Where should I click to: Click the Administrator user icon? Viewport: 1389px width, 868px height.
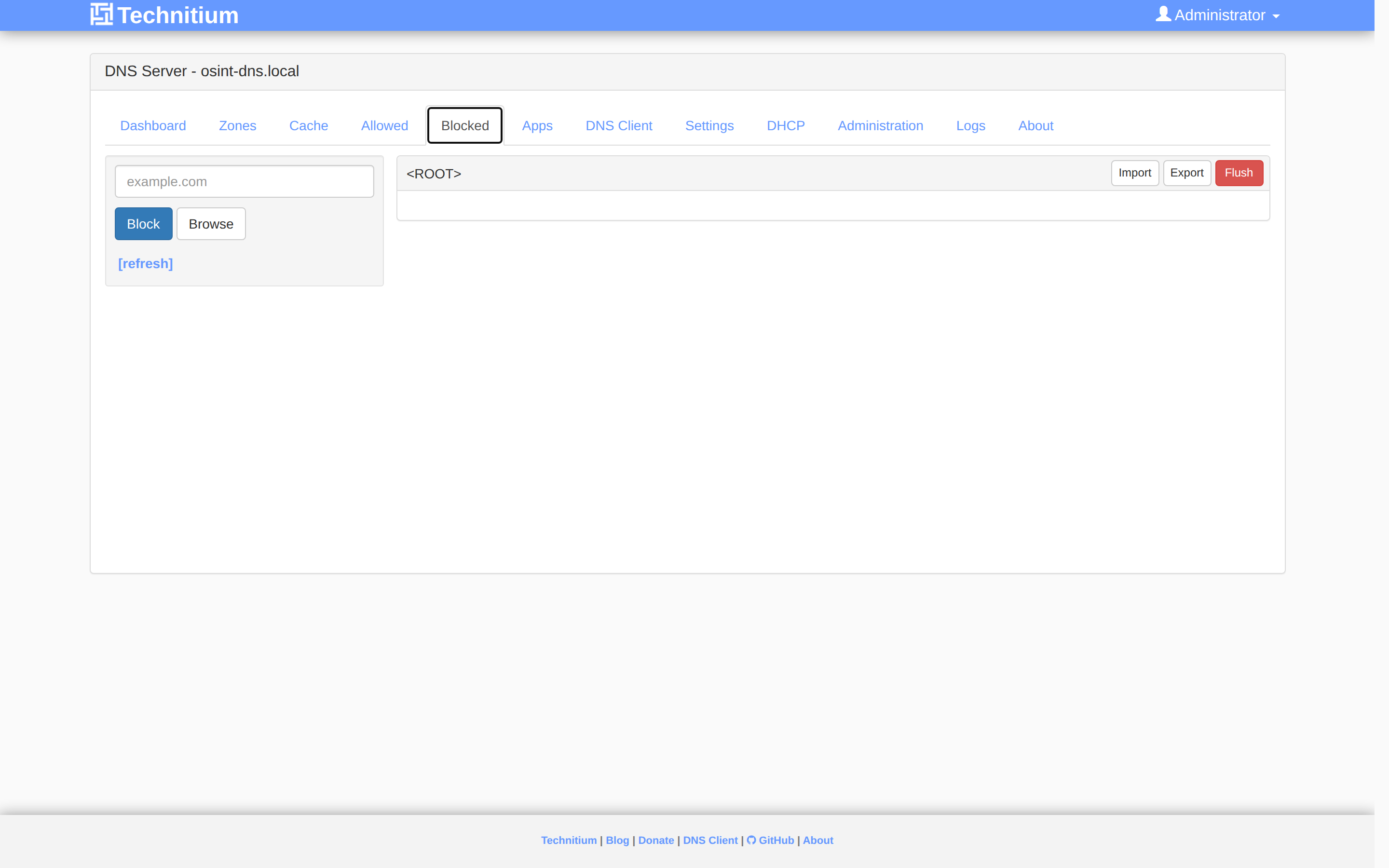[1163, 14]
